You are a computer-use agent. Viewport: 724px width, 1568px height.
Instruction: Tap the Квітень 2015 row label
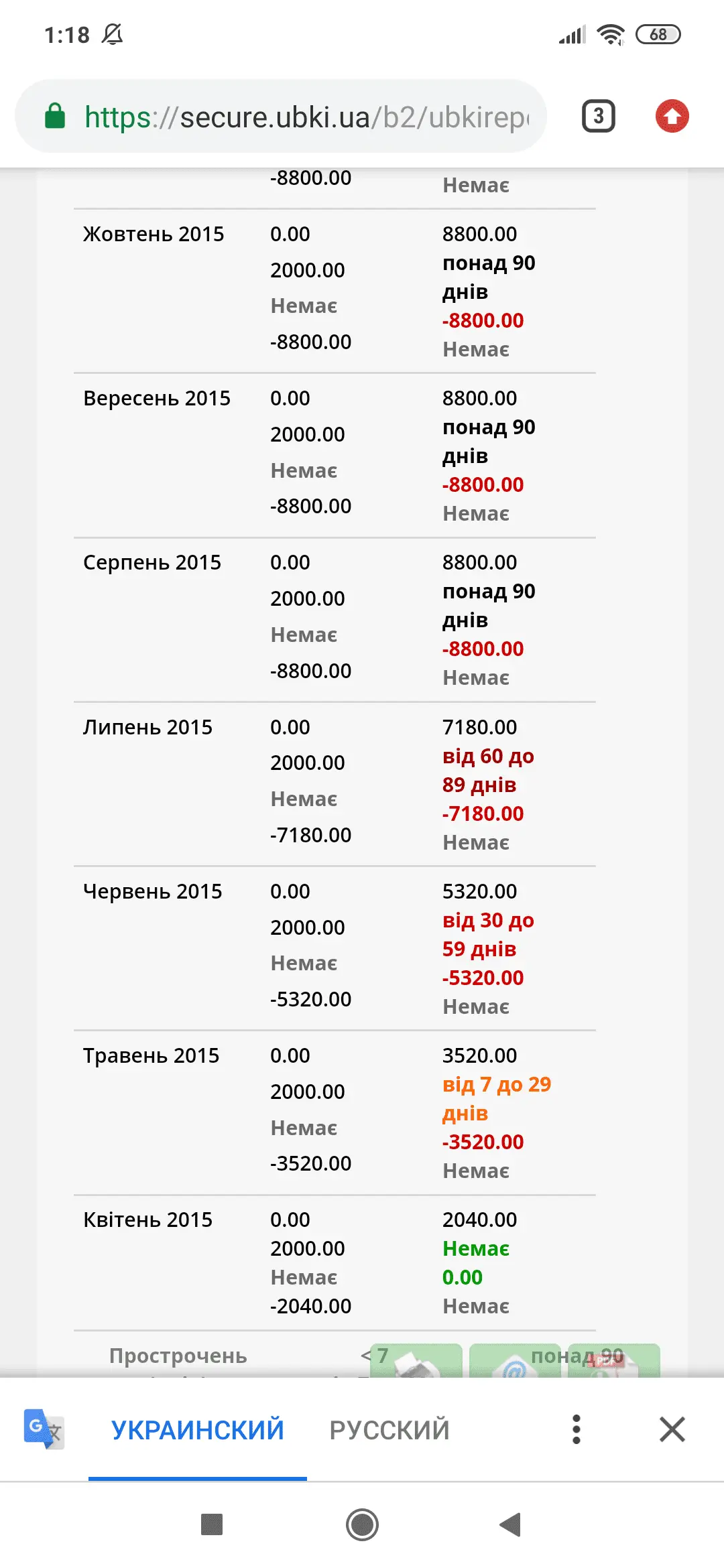point(147,1220)
